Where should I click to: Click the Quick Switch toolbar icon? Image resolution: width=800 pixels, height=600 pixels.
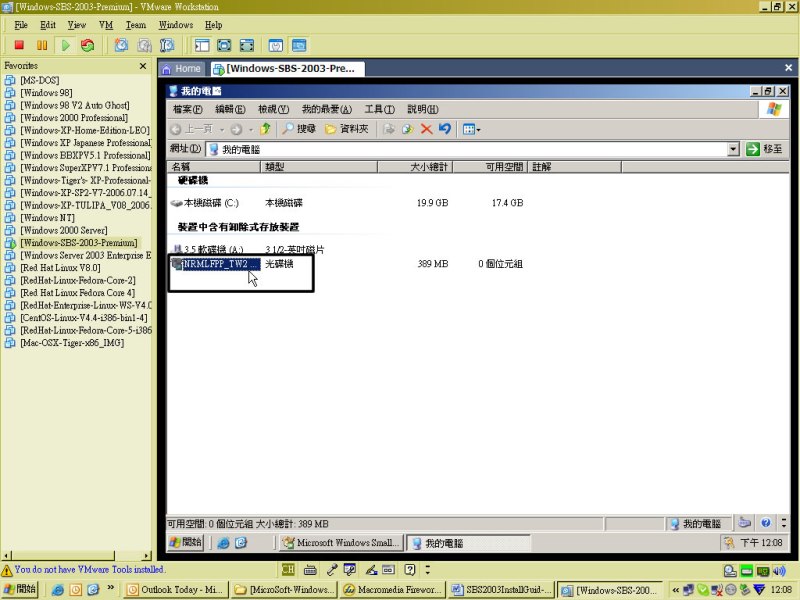click(x=247, y=45)
